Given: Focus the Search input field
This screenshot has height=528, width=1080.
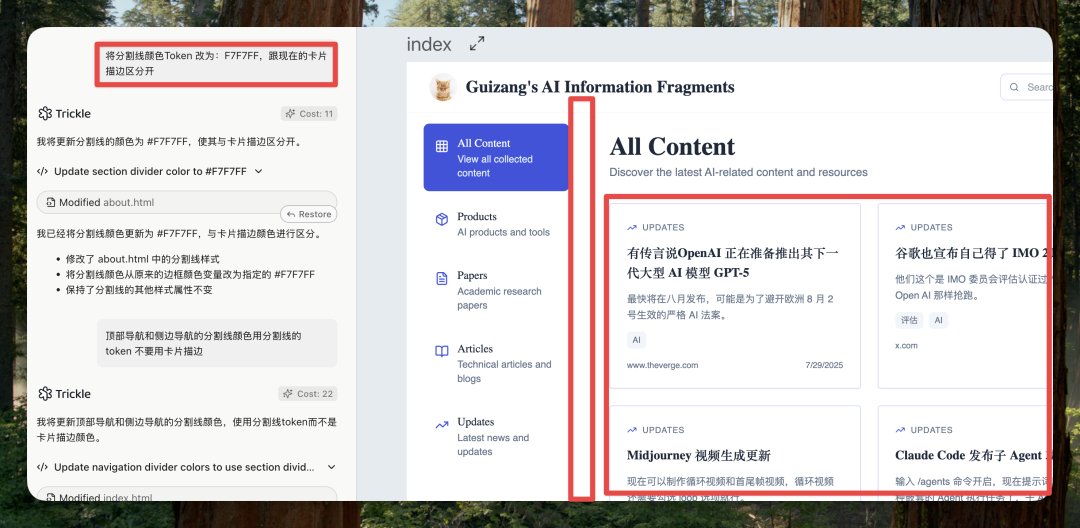Looking at the screenshot, I should pos(1026,87).
